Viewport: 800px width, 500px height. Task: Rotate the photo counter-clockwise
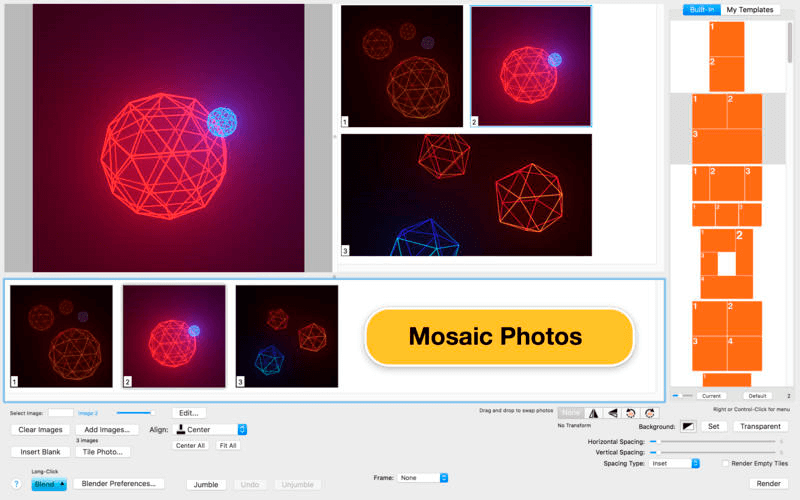click(x=631, y=413)
